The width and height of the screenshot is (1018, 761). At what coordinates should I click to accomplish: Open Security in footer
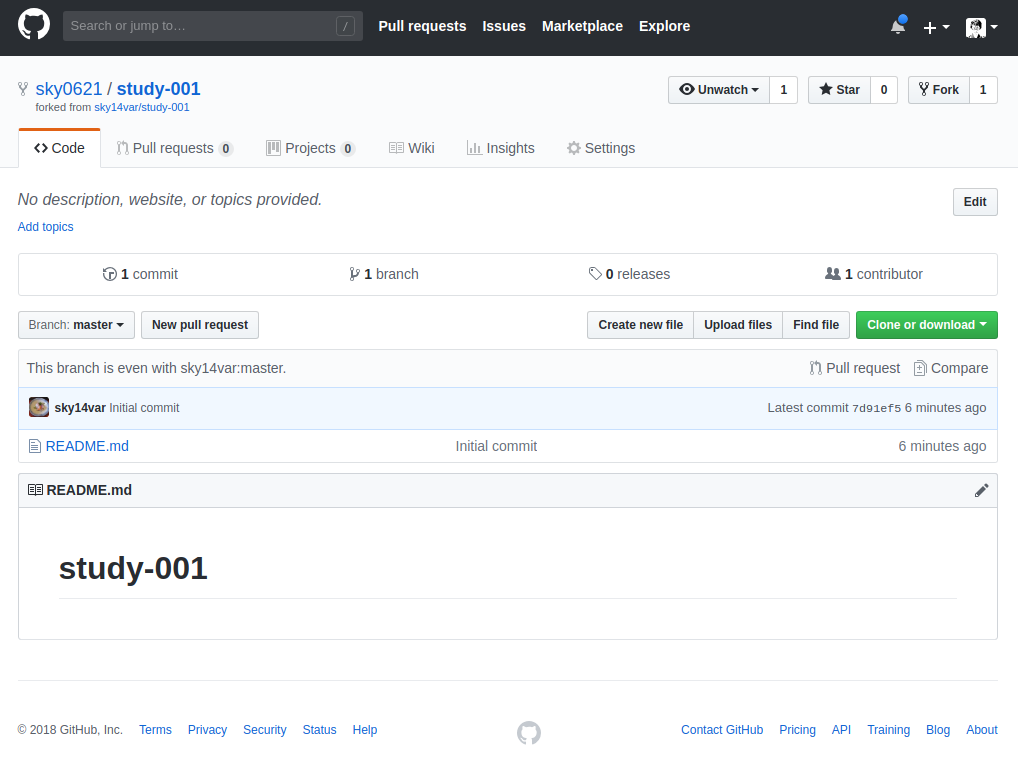pos(264,730)
